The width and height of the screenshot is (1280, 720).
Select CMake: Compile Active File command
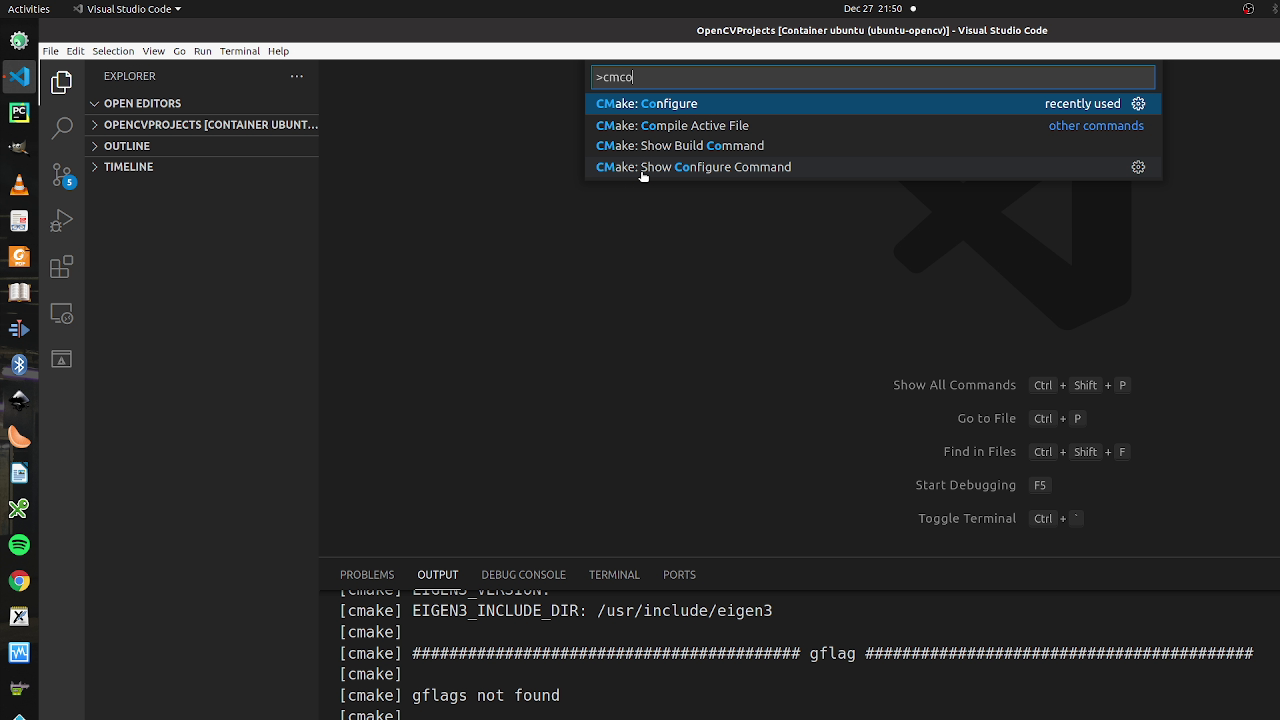[672, 126]
